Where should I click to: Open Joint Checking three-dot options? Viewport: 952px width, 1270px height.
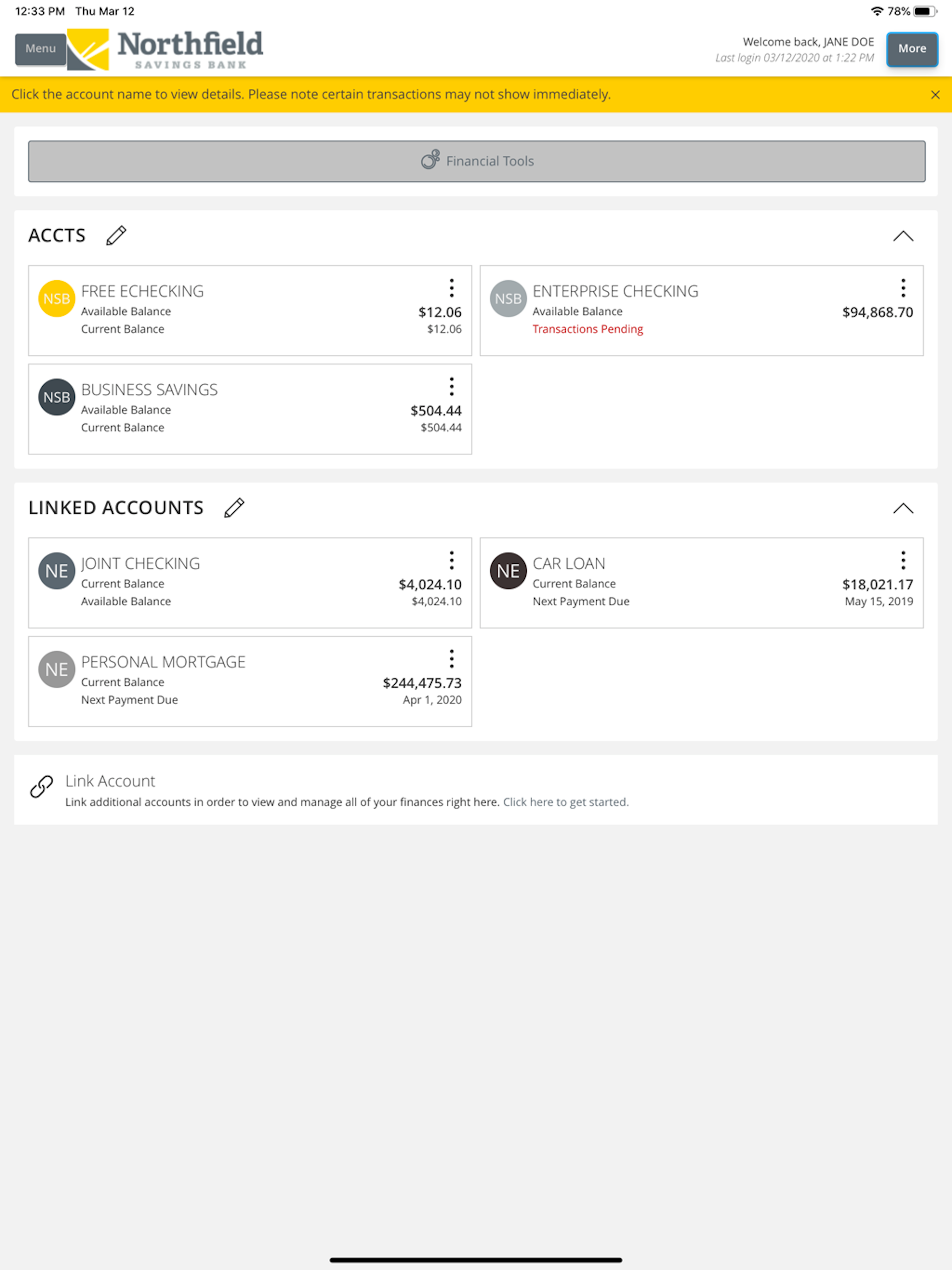pos(452,560)
